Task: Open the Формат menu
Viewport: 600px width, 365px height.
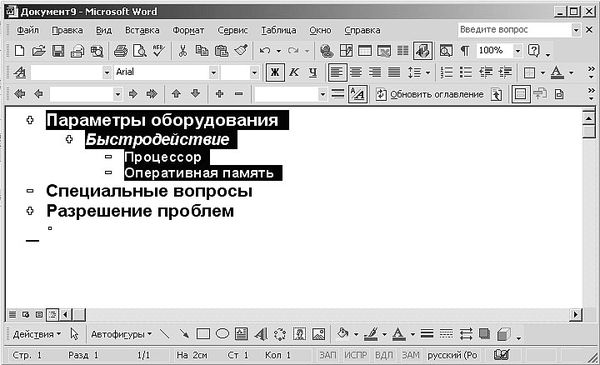Action: [188, 30]
